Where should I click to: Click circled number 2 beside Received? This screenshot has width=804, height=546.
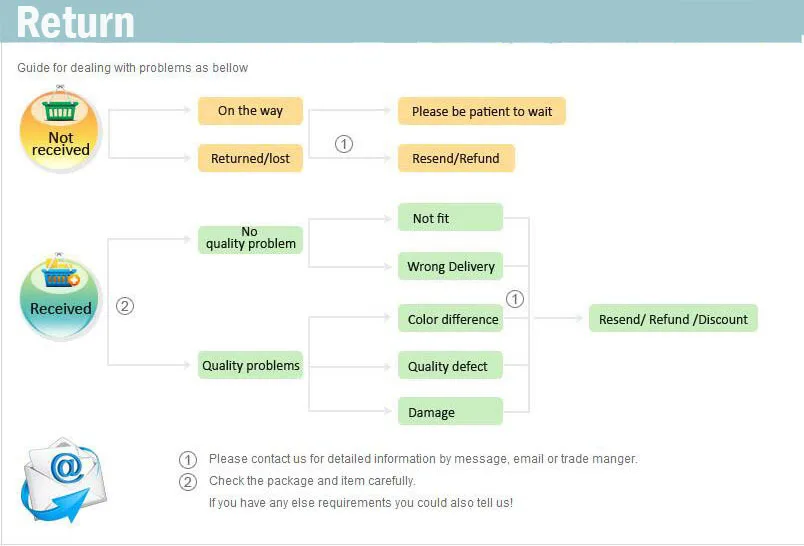pyautogui.click(x=125, y=306)
